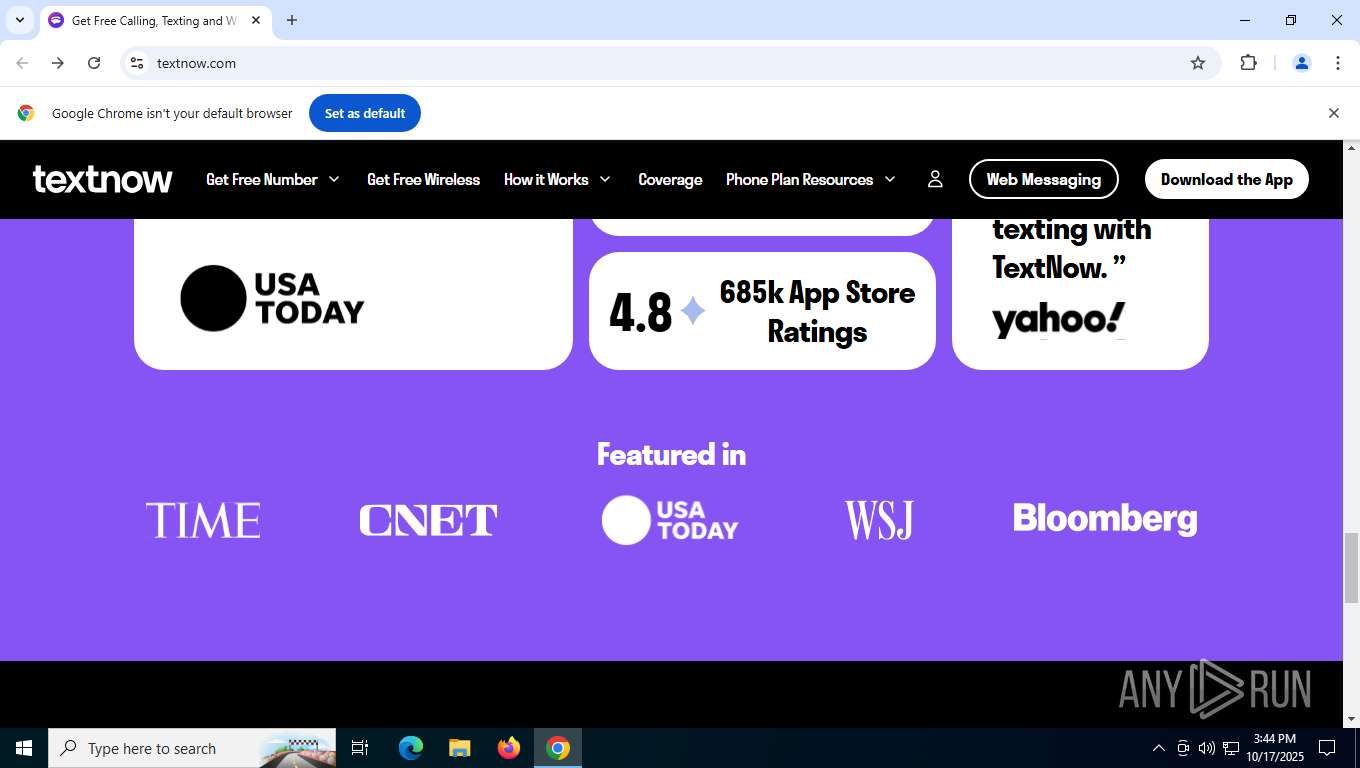Click the scrollbar down arrow

point(1351,718)
